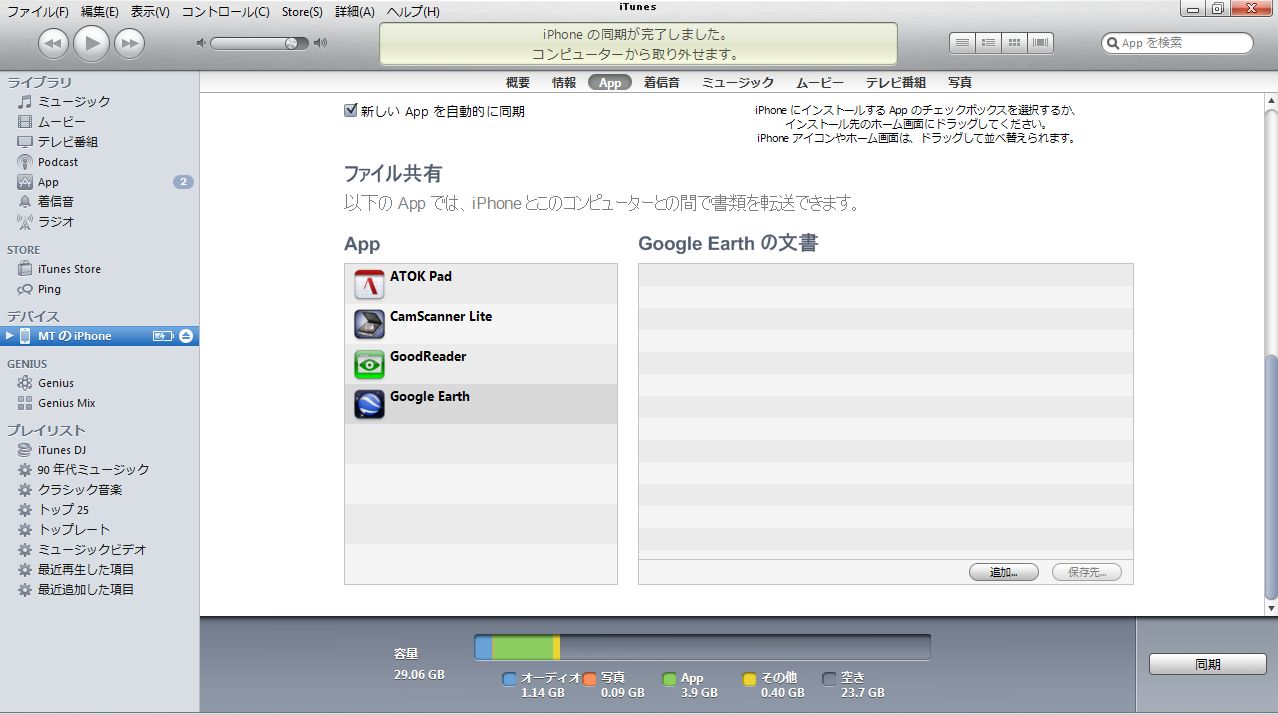Switch to Cover Flow view icon
1278x715 pixels.
1041,43
